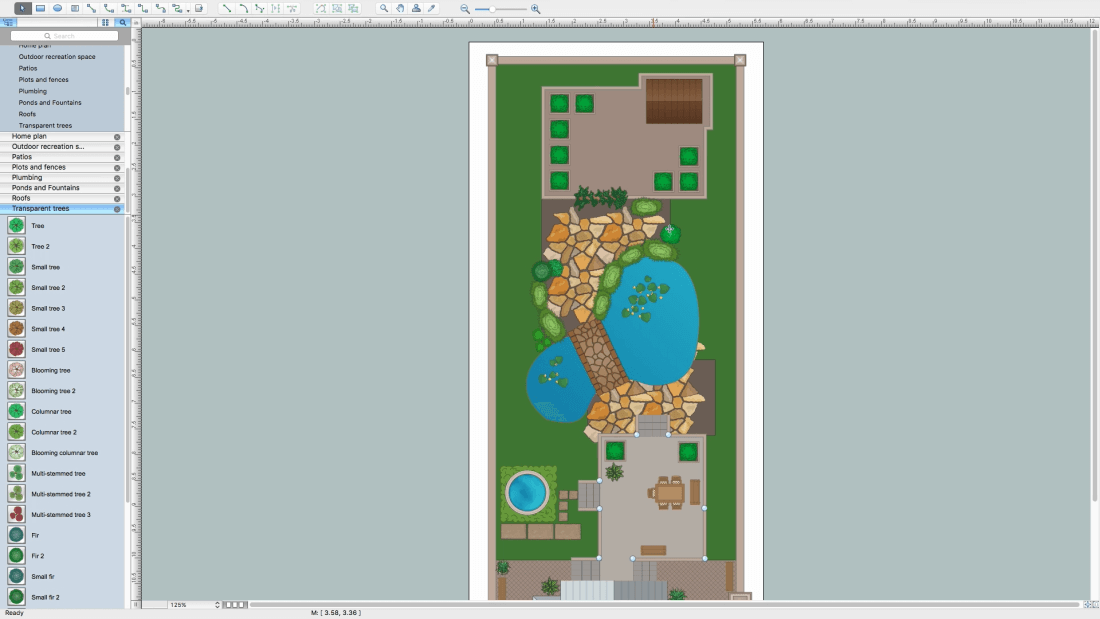This screenshot has height=619, width=1100.
Task: Pick the rectangle shape tool
Action: 40,8
